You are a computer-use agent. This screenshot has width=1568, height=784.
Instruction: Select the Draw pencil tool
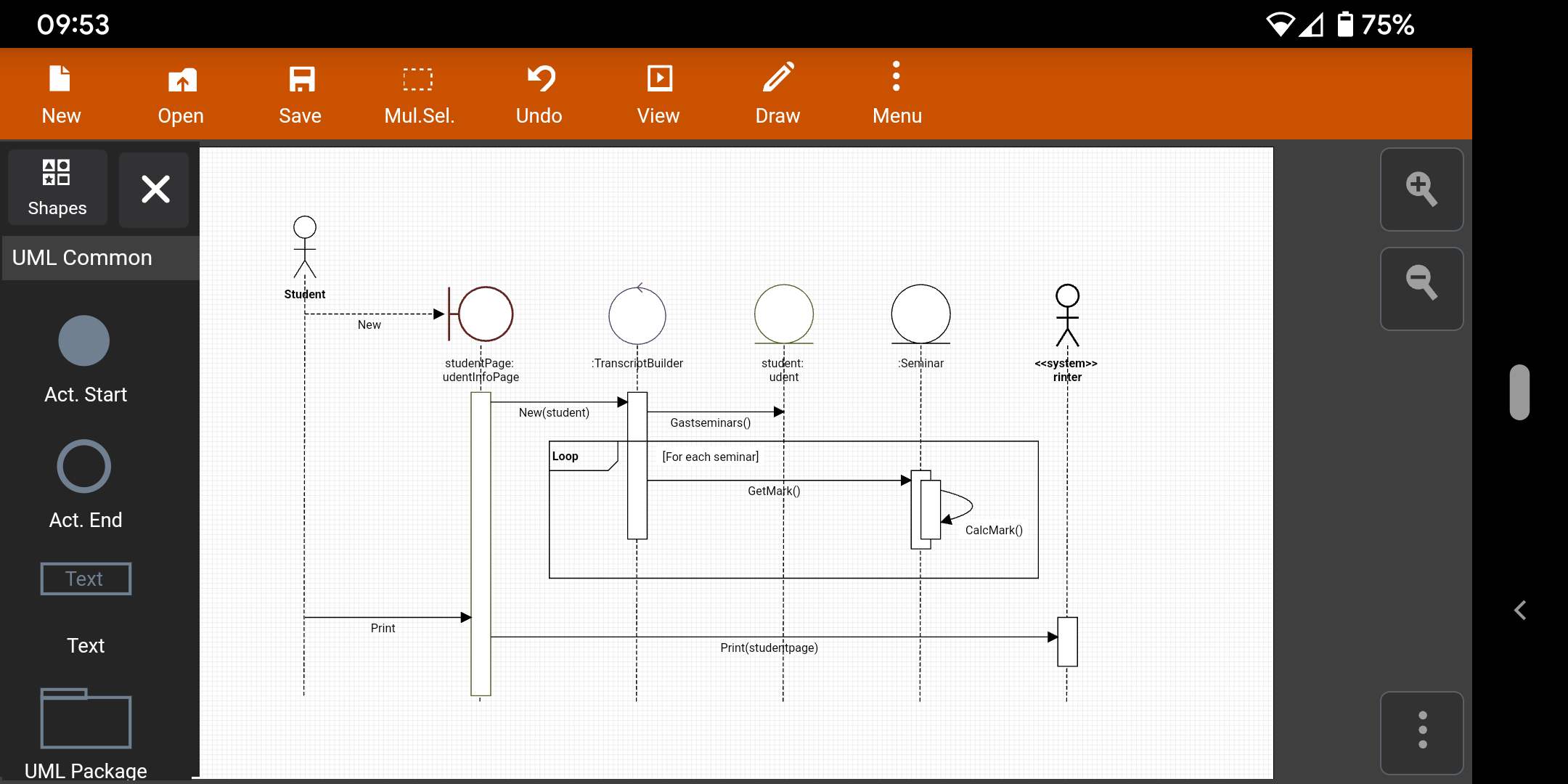[x=777, y=94]
